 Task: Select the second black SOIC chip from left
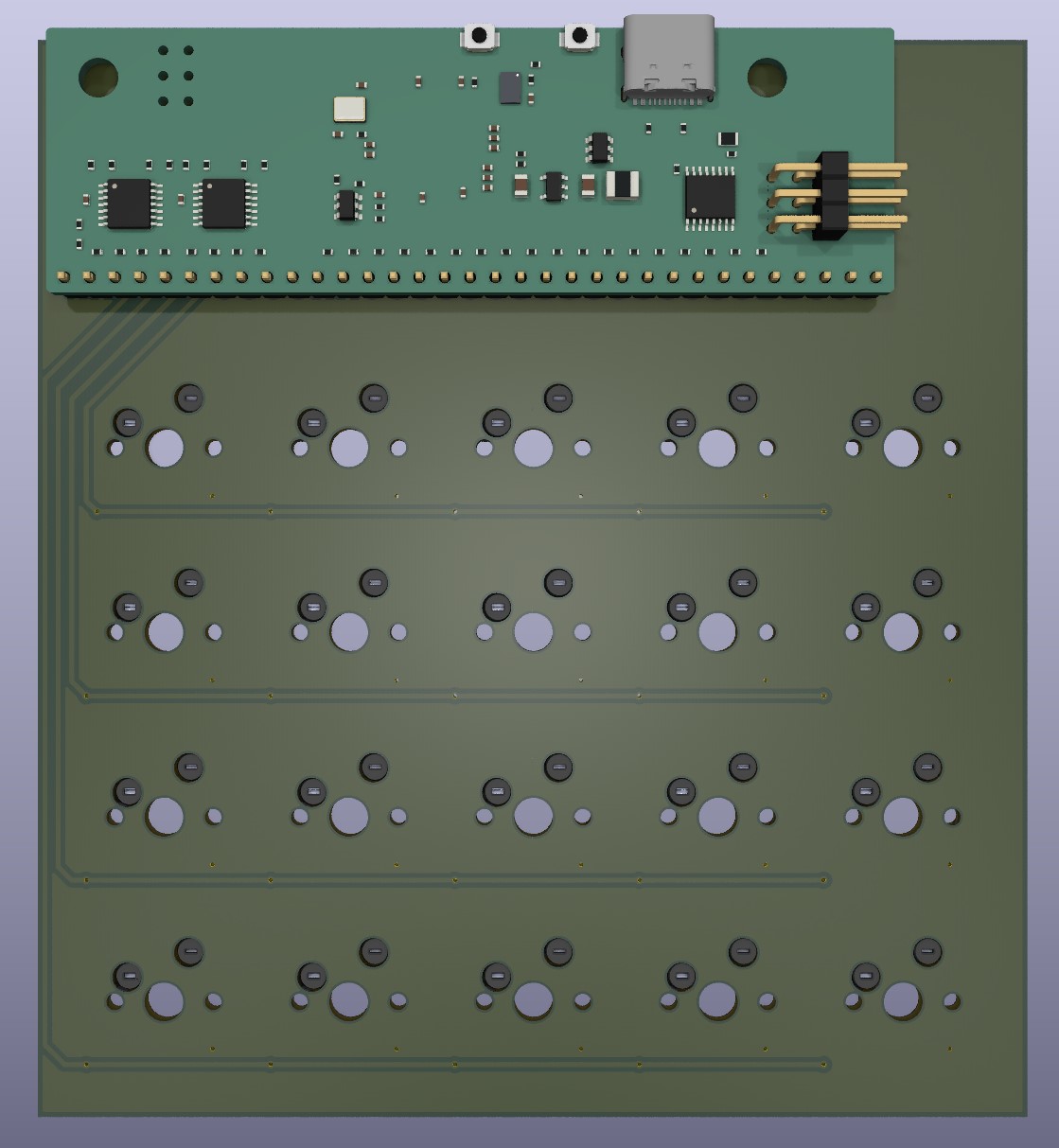tap(223, 203)
